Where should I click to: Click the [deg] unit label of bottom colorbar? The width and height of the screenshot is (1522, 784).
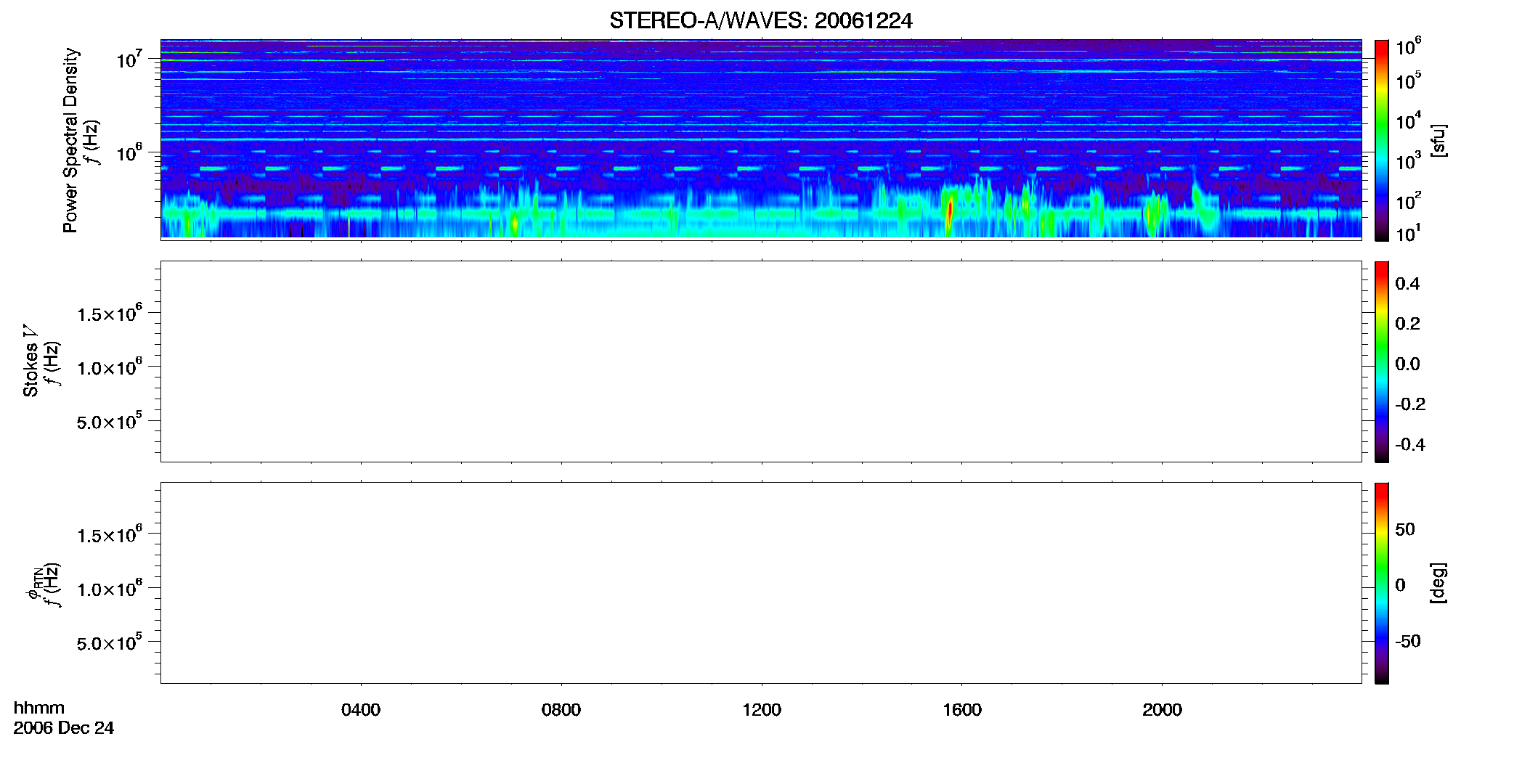tap(1438, 583)
